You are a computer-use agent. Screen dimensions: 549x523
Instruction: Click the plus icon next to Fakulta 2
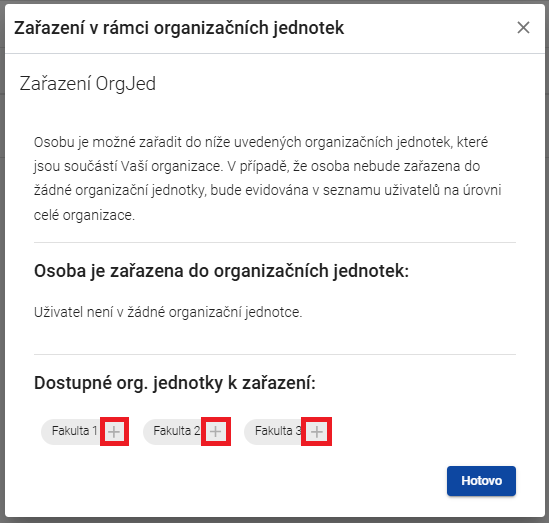click(x=216, y=432)
